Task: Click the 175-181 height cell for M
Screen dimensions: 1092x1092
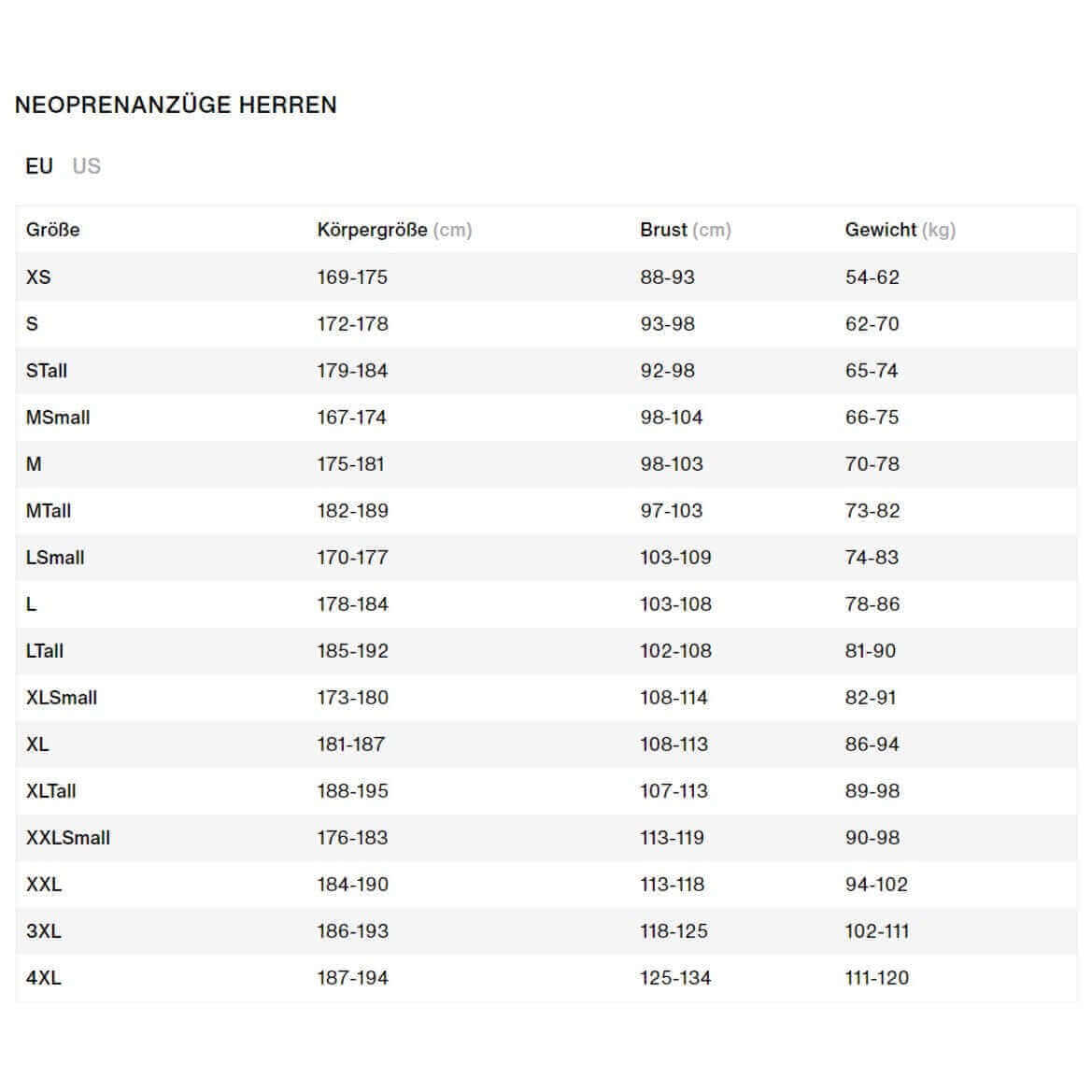Action: 350,464
